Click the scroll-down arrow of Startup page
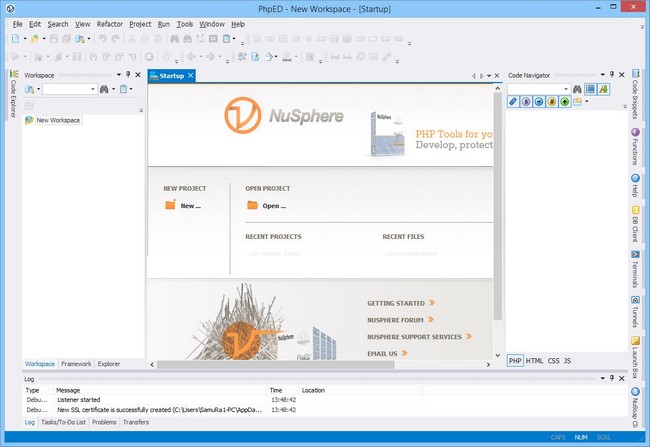The width and height of the screenshot is (650, 447). click(x=498, y=355)
